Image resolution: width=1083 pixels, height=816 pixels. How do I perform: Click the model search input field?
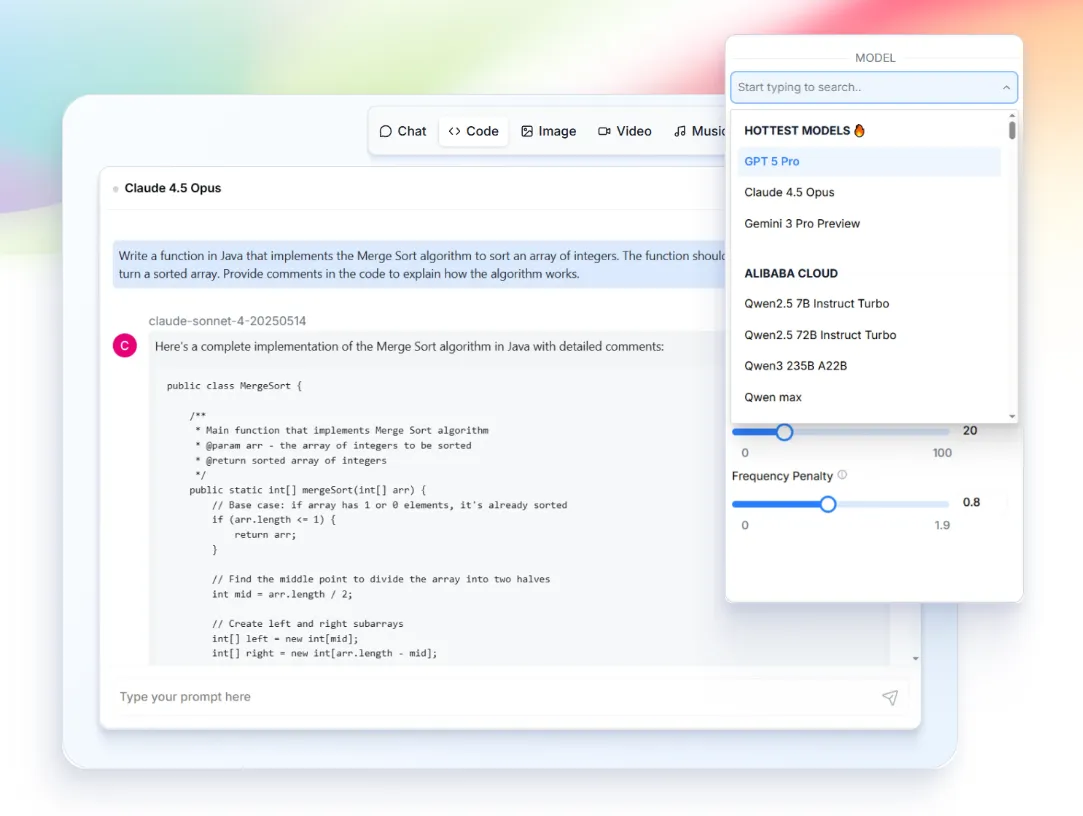pyautogui.click(x=874, y=88)
